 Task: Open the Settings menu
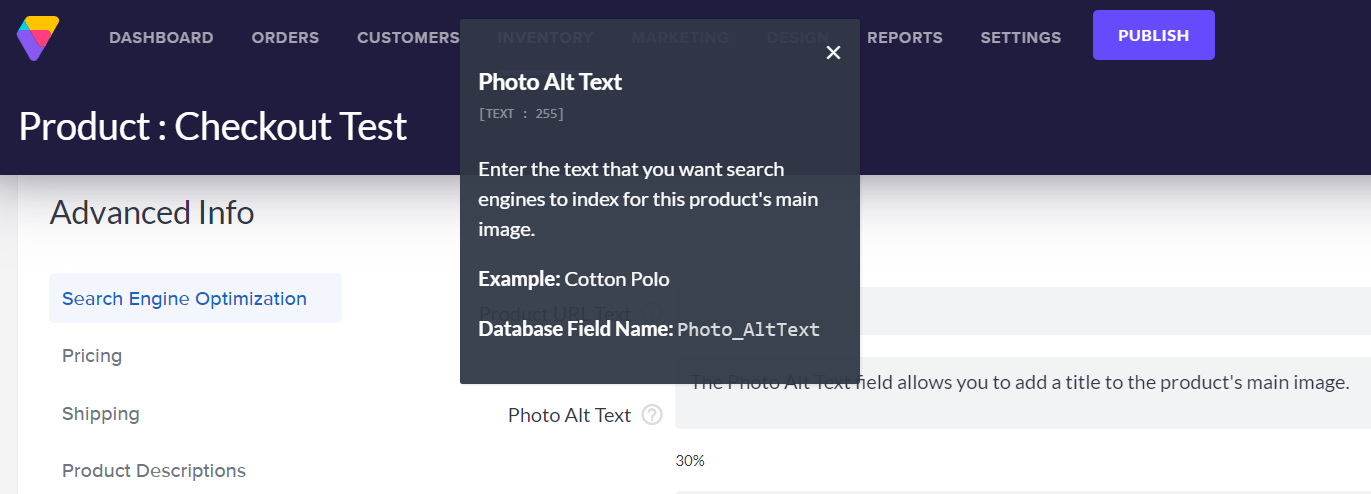pos(1020,38)
